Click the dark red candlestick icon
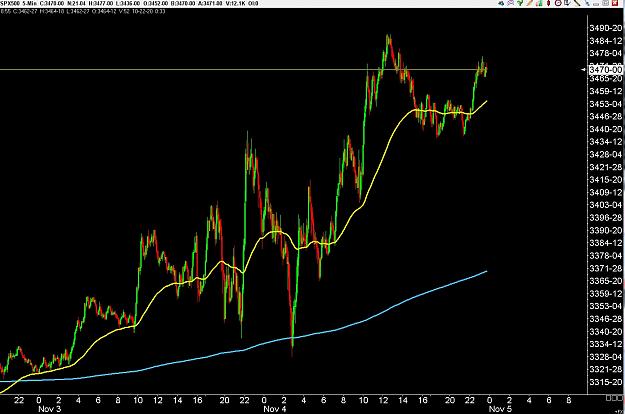 [548, 3]
